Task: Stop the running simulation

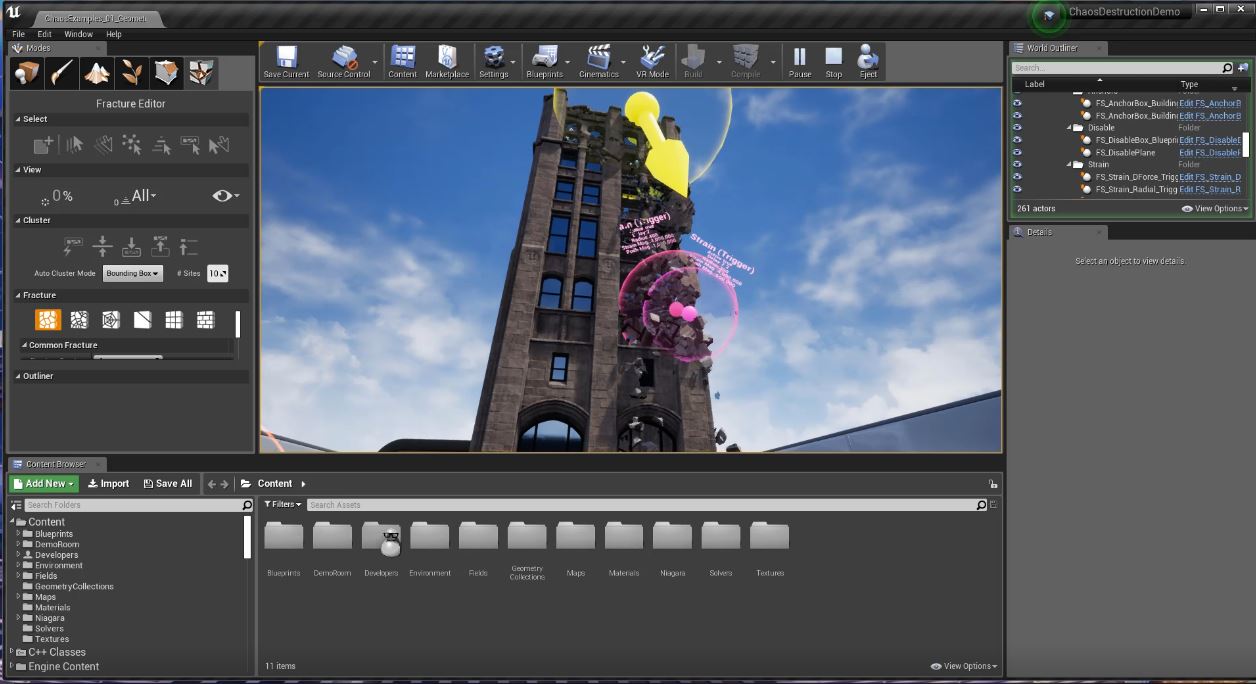Action: tap(833, 62)
